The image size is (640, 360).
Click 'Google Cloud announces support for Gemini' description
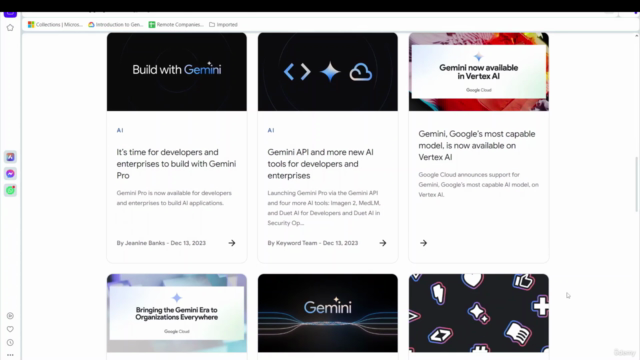pos(478,184)
